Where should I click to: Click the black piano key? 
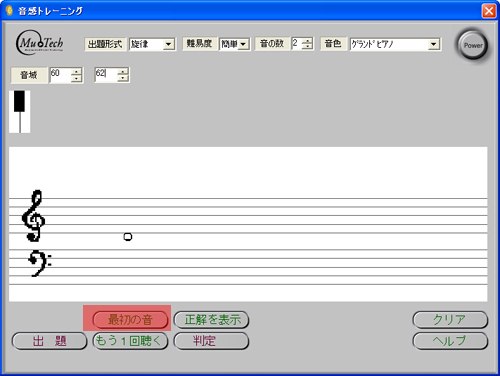point(19,101)
